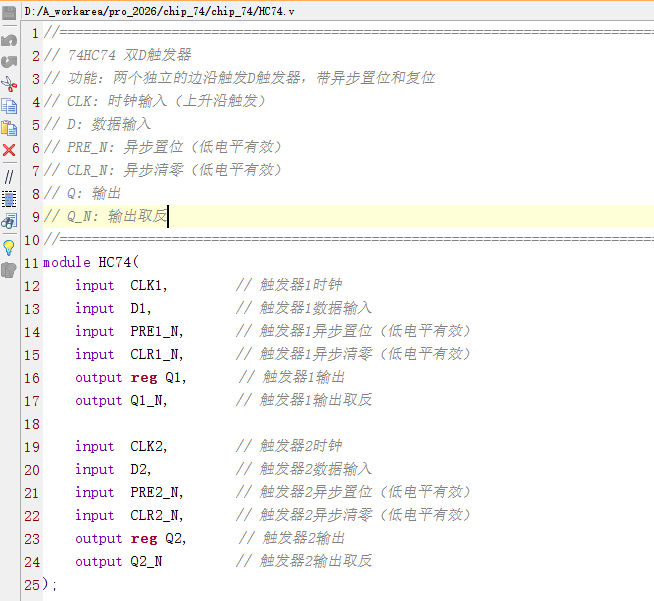Click the file path HC74.v title
654x601 pixels.
point(159,11)
